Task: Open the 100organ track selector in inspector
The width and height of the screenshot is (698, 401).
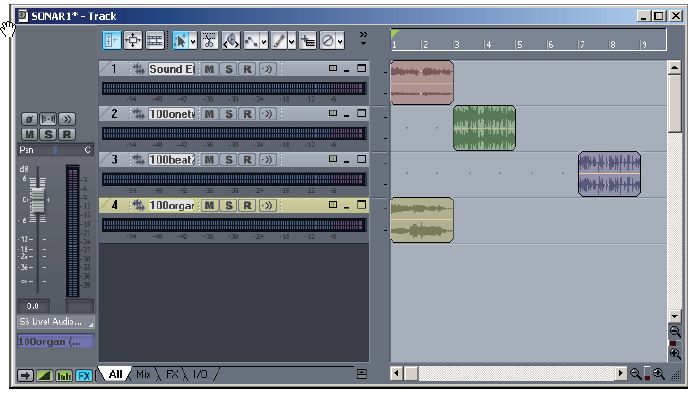Action: pyautogui.click(x=56, y=342)
